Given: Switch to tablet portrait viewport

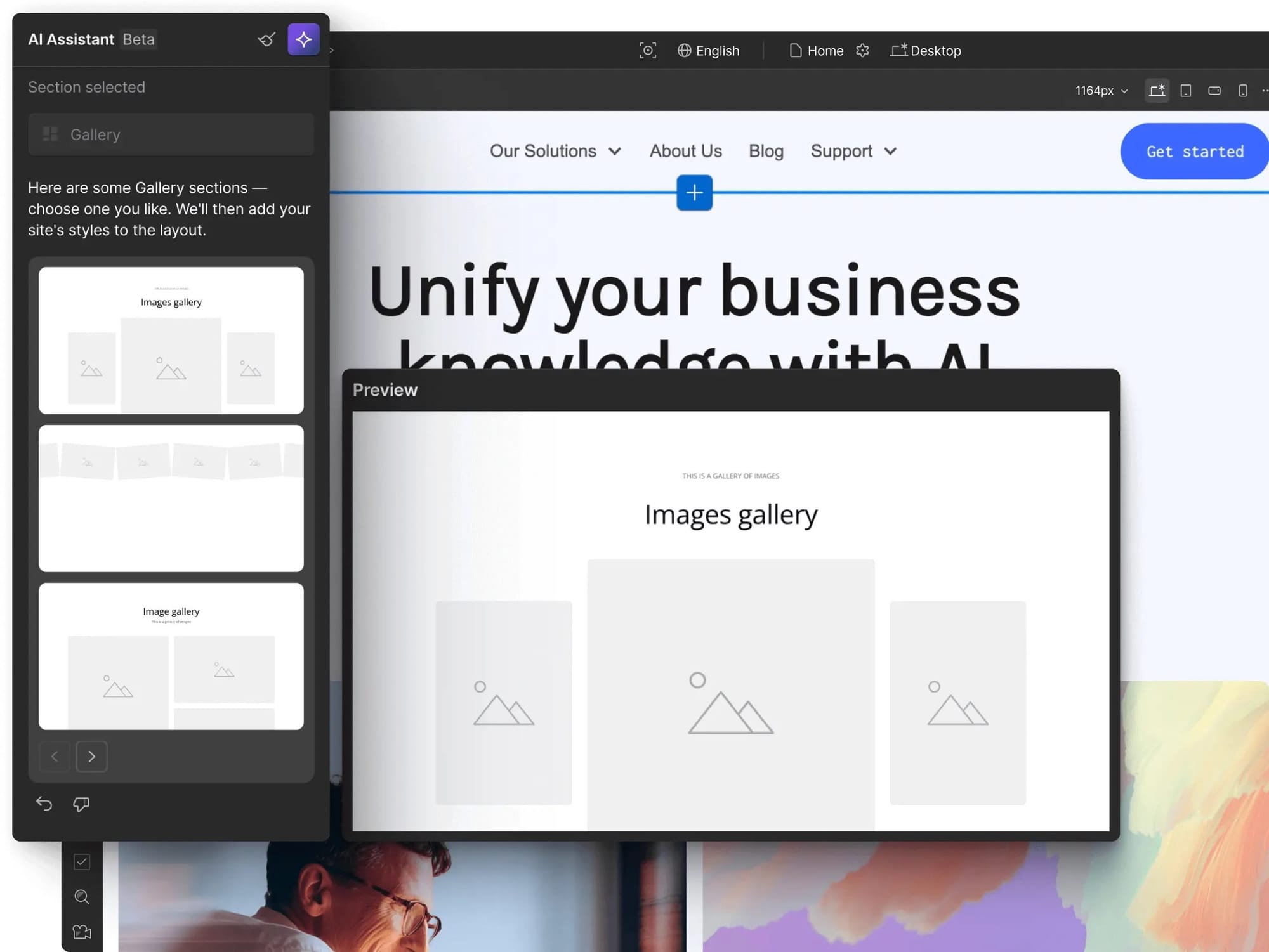Looking at the screenshot, I should [1185, 91].
